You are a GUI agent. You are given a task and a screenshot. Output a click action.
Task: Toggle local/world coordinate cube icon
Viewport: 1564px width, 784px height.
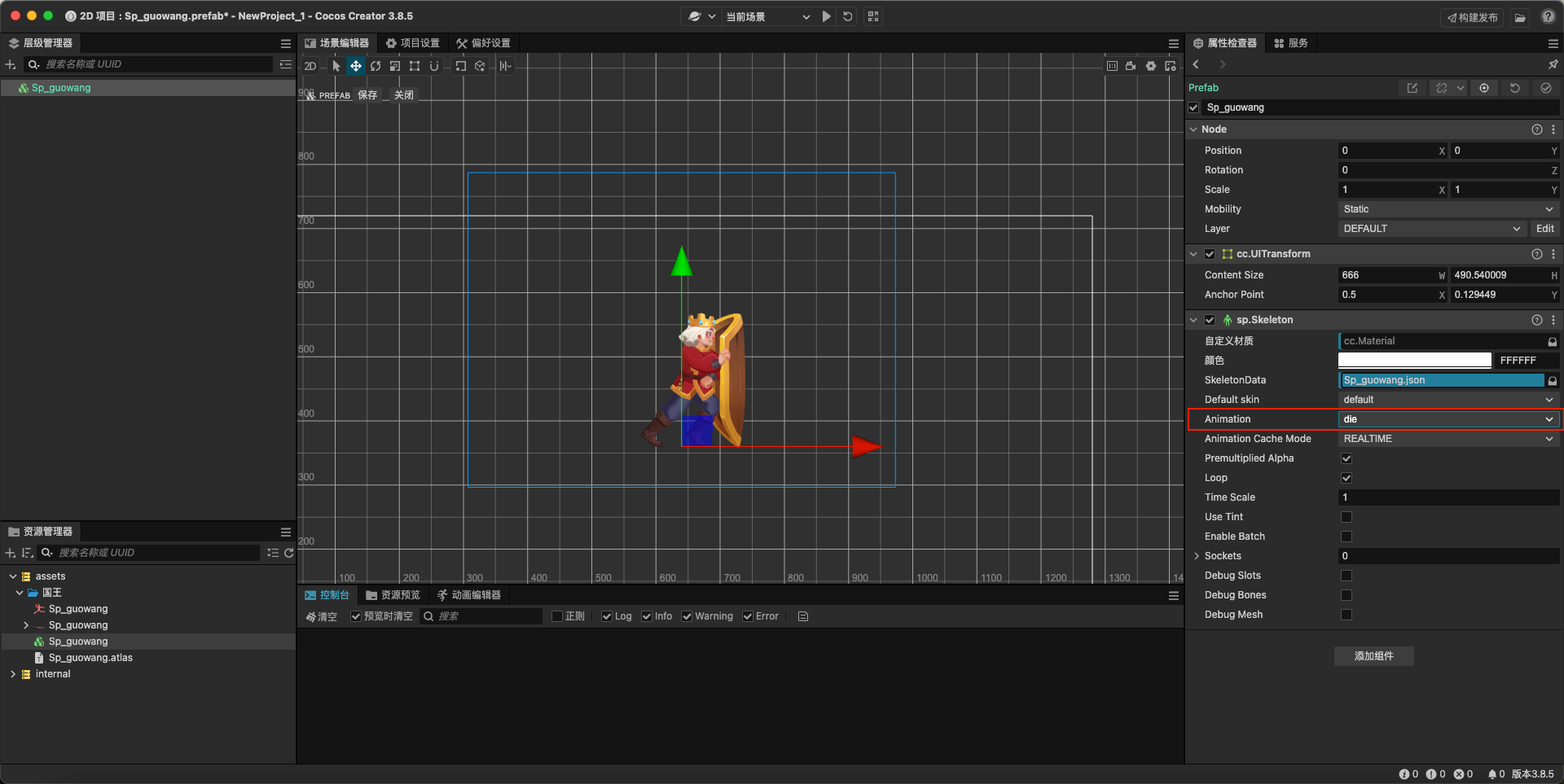[x=480, y=66]
